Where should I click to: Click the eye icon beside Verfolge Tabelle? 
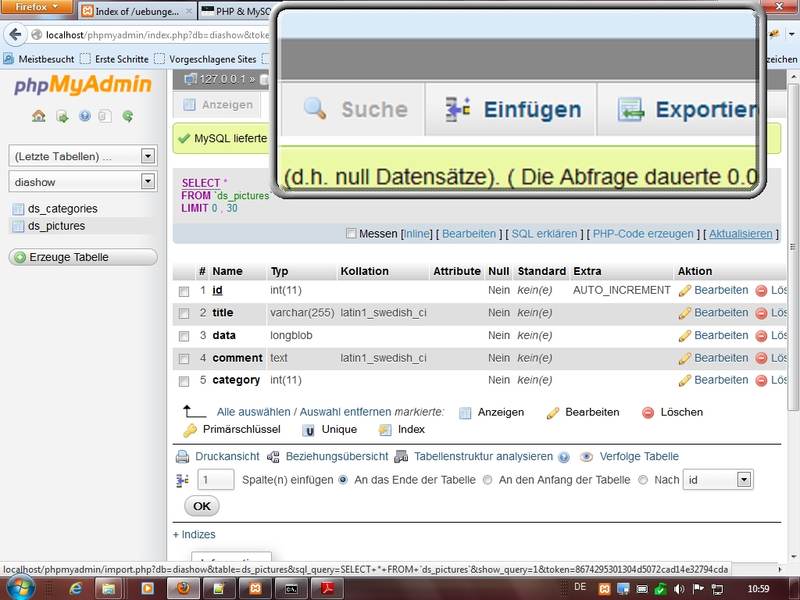point(586,457)
